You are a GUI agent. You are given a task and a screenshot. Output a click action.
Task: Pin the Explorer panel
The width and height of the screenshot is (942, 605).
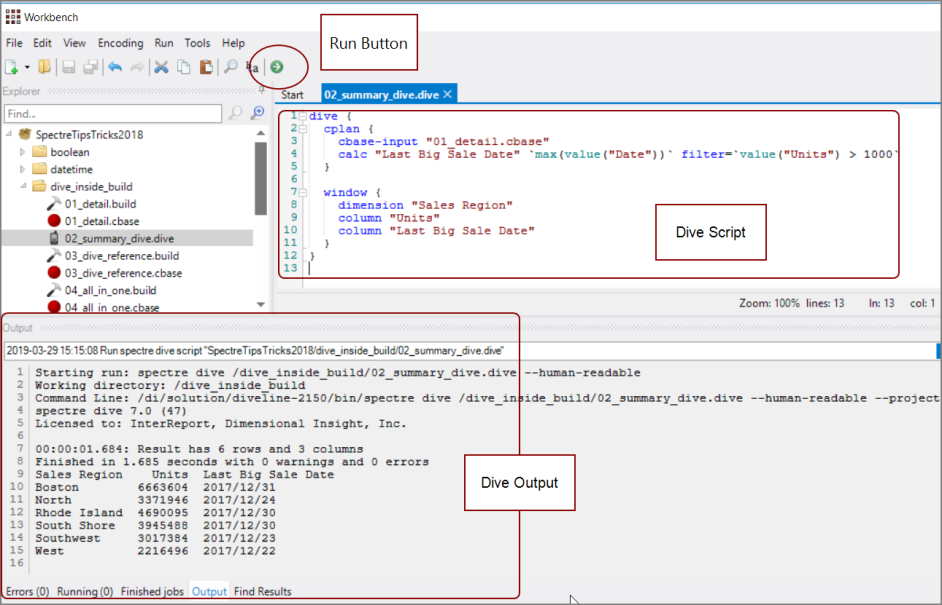[261, 91]
